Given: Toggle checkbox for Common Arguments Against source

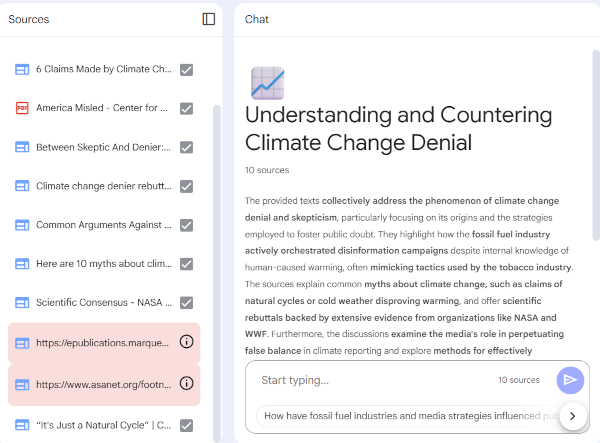Looking at the screenshot, I should tap(186, 225).
